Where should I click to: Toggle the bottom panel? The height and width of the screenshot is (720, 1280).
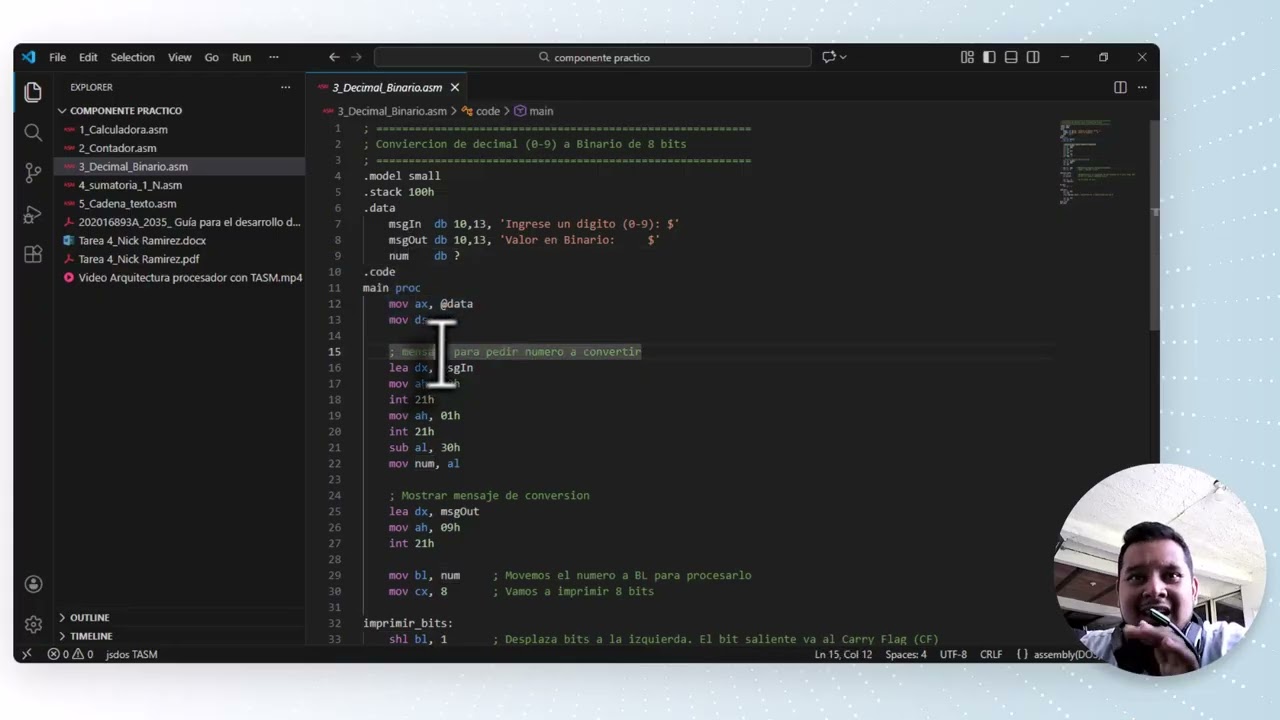click(1011, 57)
